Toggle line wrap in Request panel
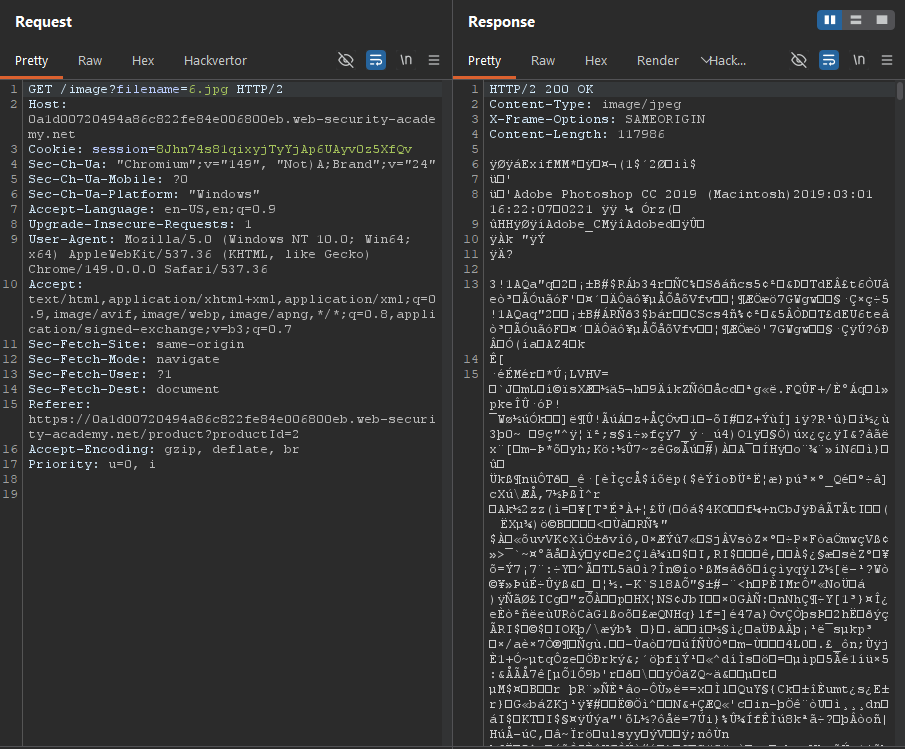The width and height of the screenshot is (905, 749). pos(376,60)
